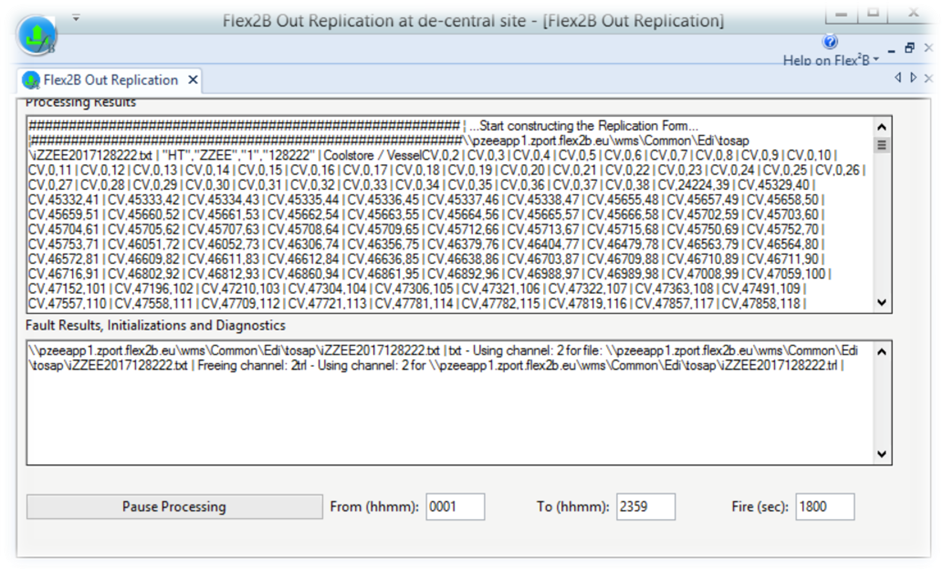Click the From (hhmm) input field

(455, 507)
